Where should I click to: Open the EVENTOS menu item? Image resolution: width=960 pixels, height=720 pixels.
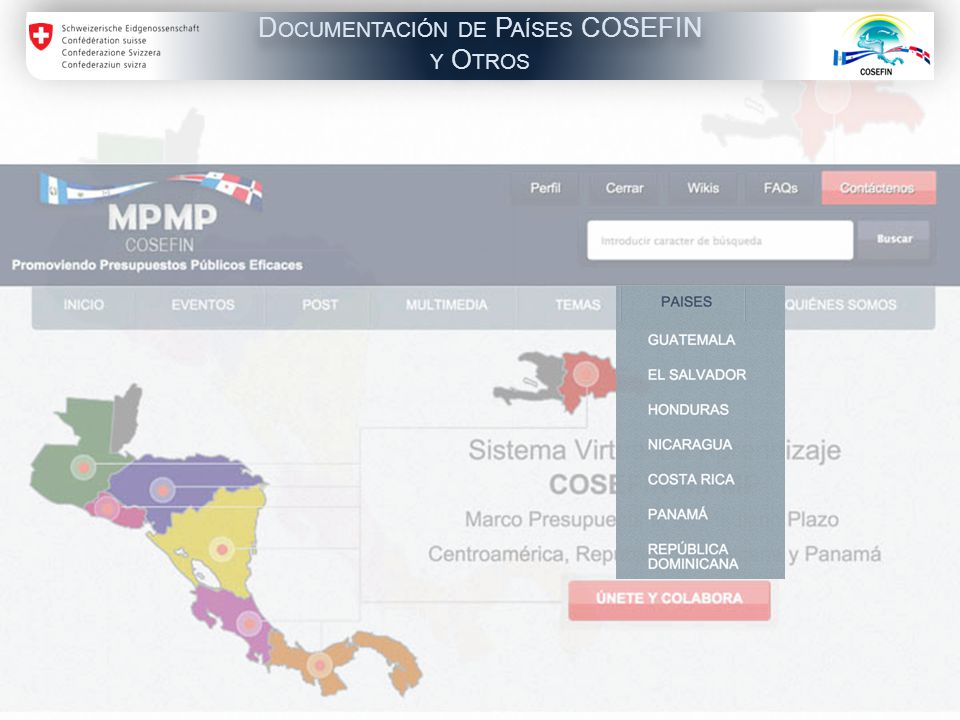(x=203, y=305)
